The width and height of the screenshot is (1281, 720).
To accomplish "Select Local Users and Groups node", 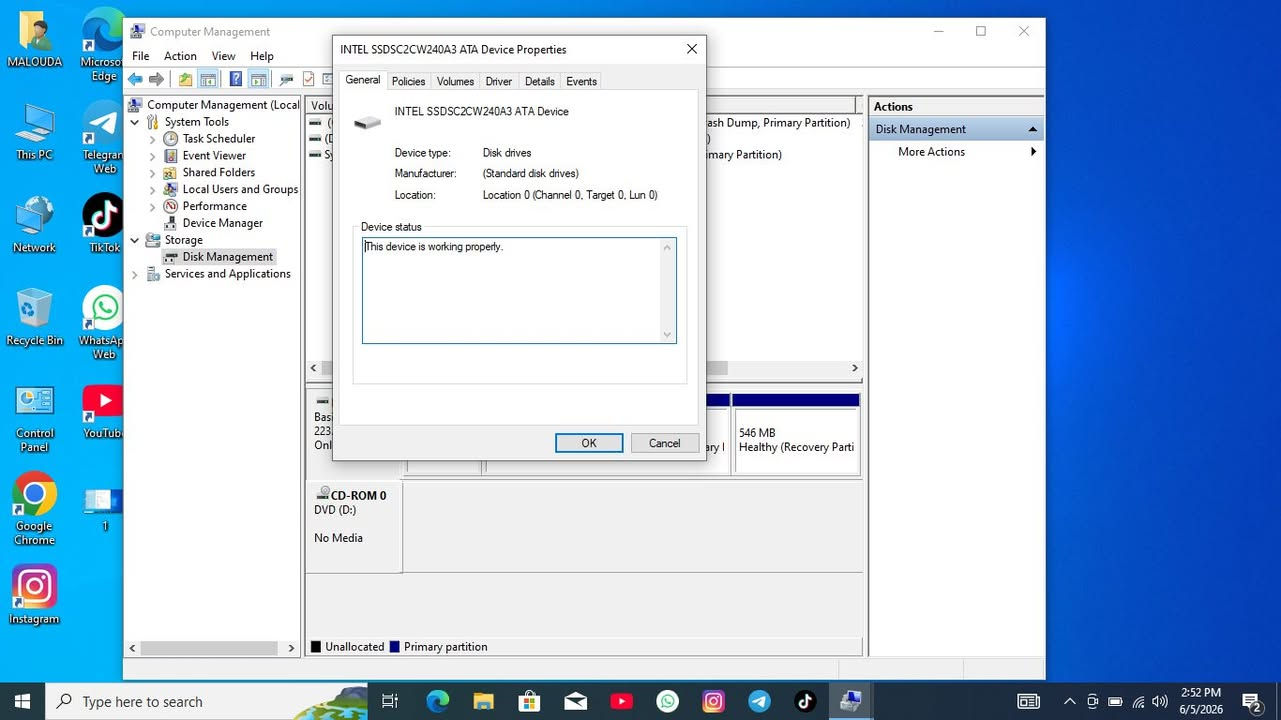I will (240, 190).
